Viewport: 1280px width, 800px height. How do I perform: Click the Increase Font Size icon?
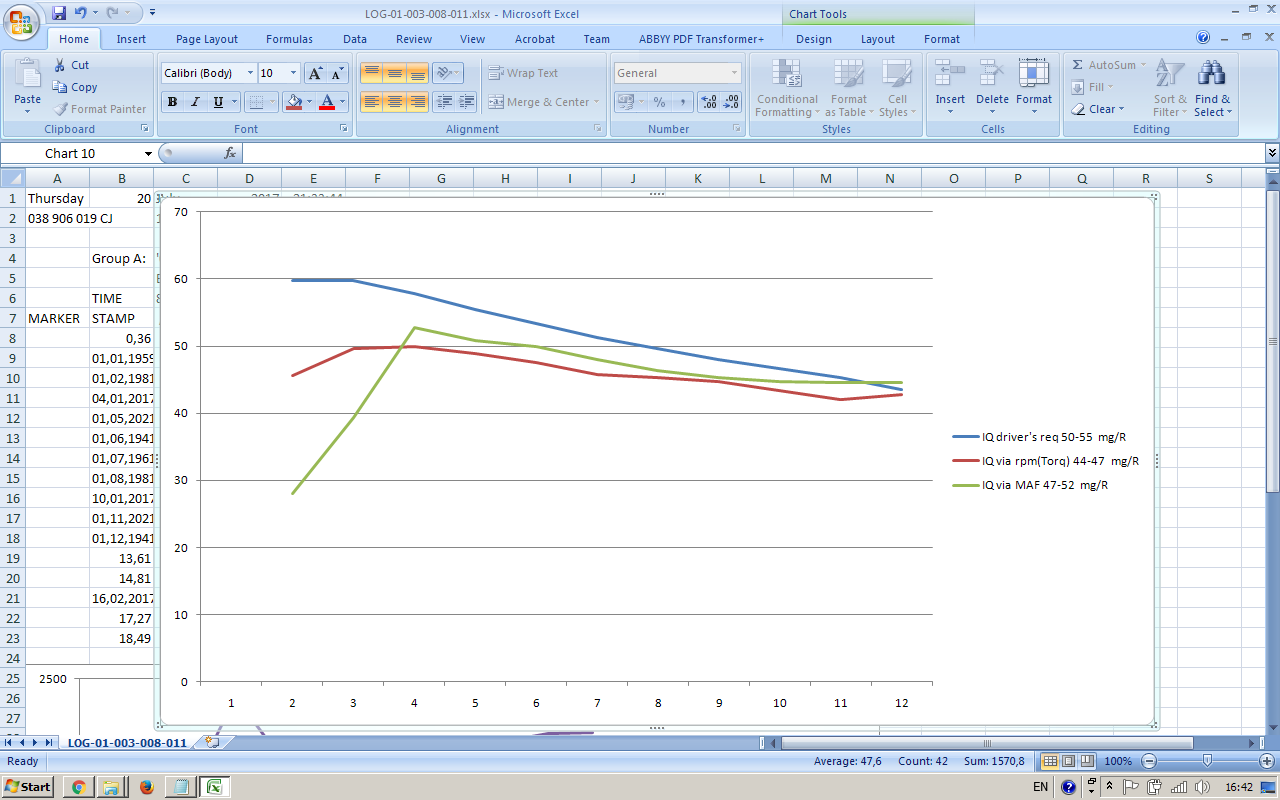tap(315, 73)
